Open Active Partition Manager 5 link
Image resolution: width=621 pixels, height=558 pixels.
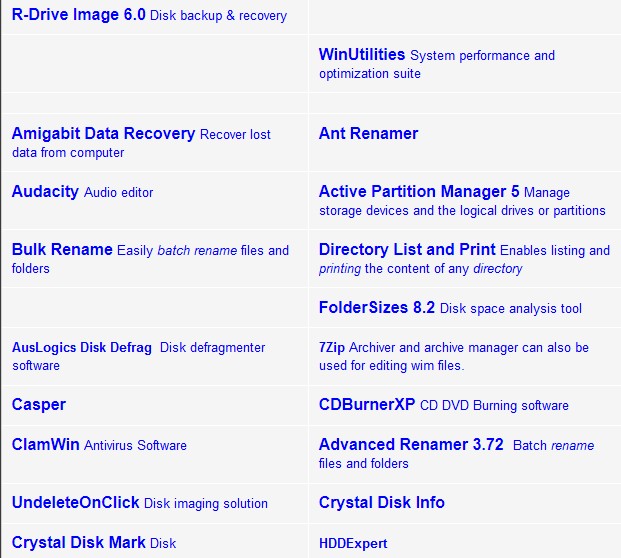pyautogui.click(x=419, y=192)
